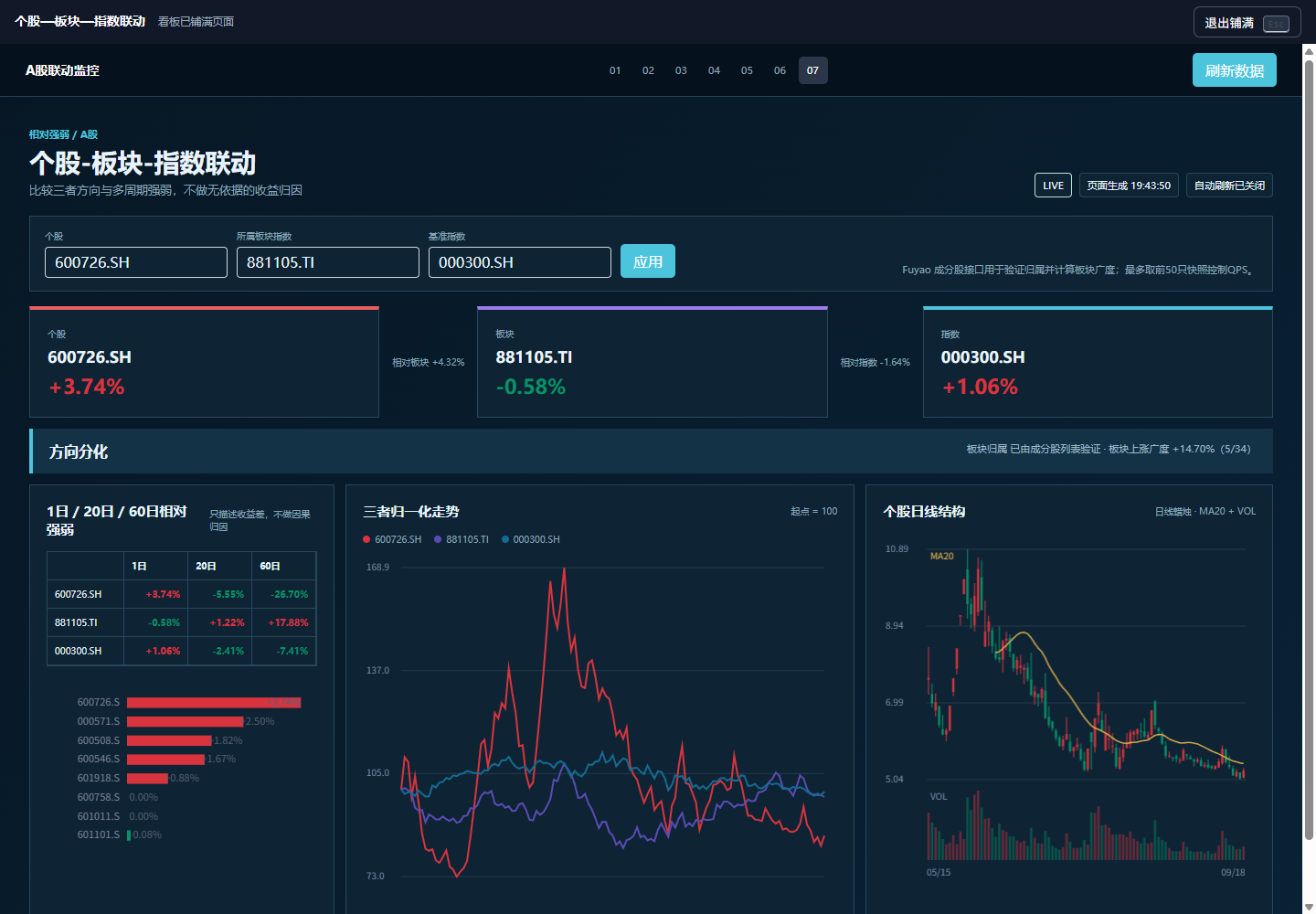Focus the 所属板块指数 sector index input
Screen dimensions: 1316x914
tap(328, 262)
